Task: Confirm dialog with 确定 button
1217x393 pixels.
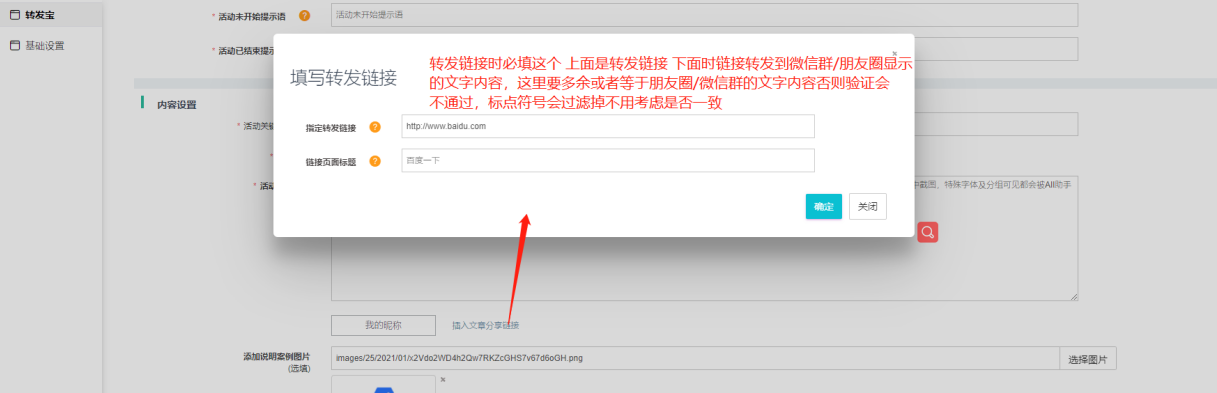Action: tap(823, 206)
